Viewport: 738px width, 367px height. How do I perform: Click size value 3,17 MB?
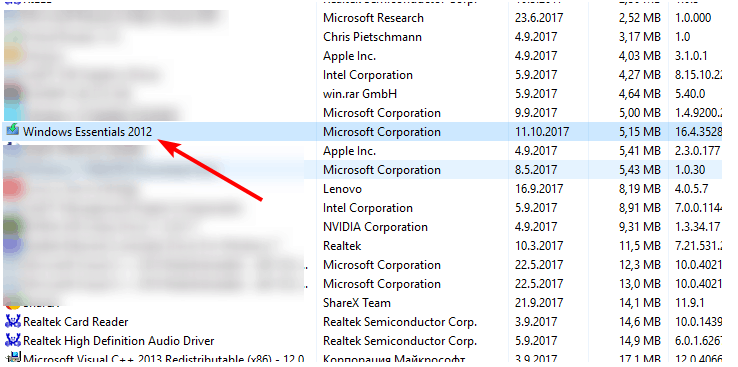coord(640,37)
